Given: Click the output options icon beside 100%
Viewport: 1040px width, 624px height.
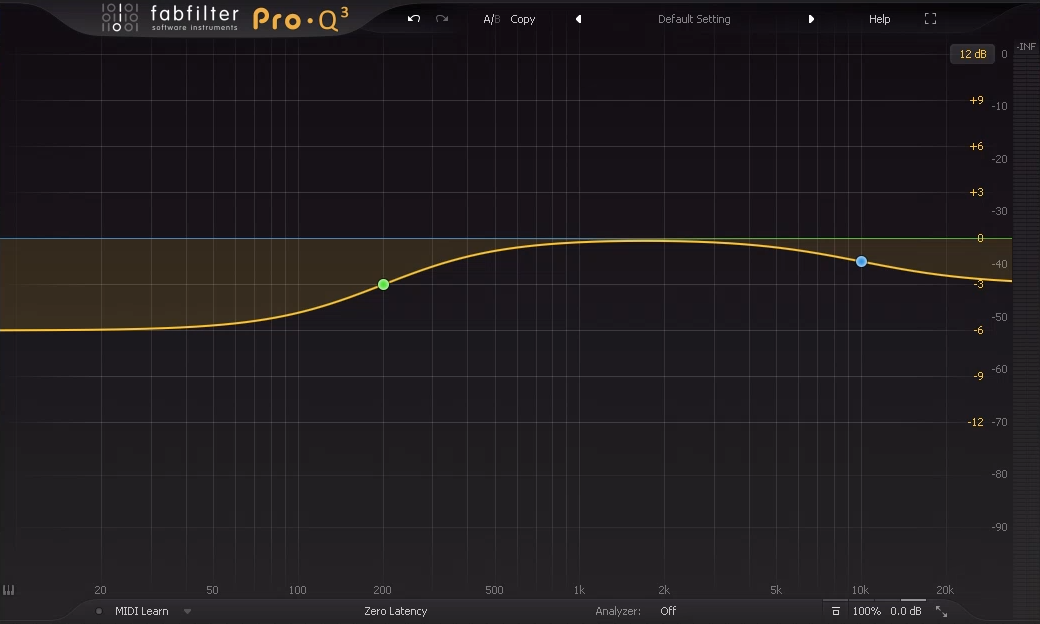Looking at the screenshot, I should 836,611.
